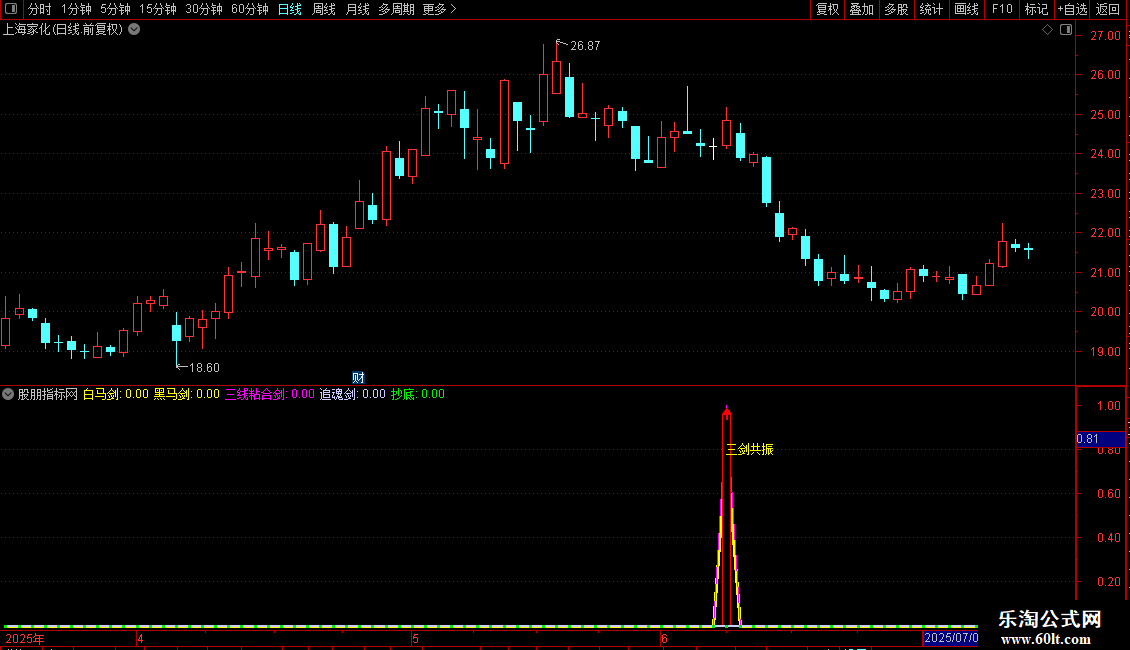Open dropdown next to 上海家化 title

[x=134, y=30]
